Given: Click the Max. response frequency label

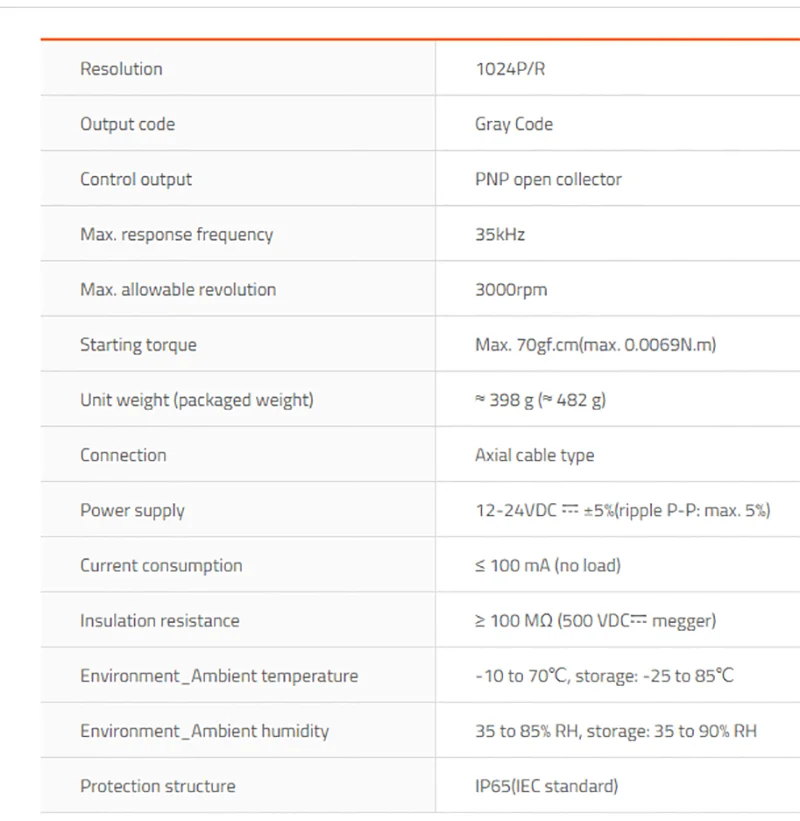Looking at the screenshot, I should [176, 234].
